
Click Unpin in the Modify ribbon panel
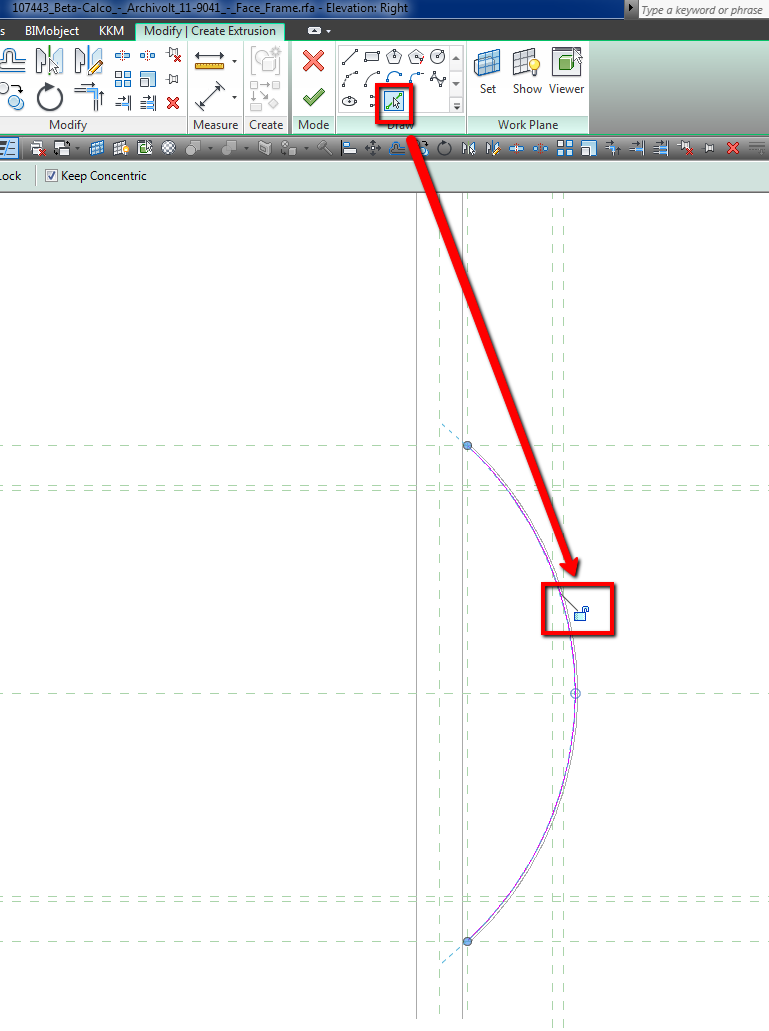tap(174, 56)
